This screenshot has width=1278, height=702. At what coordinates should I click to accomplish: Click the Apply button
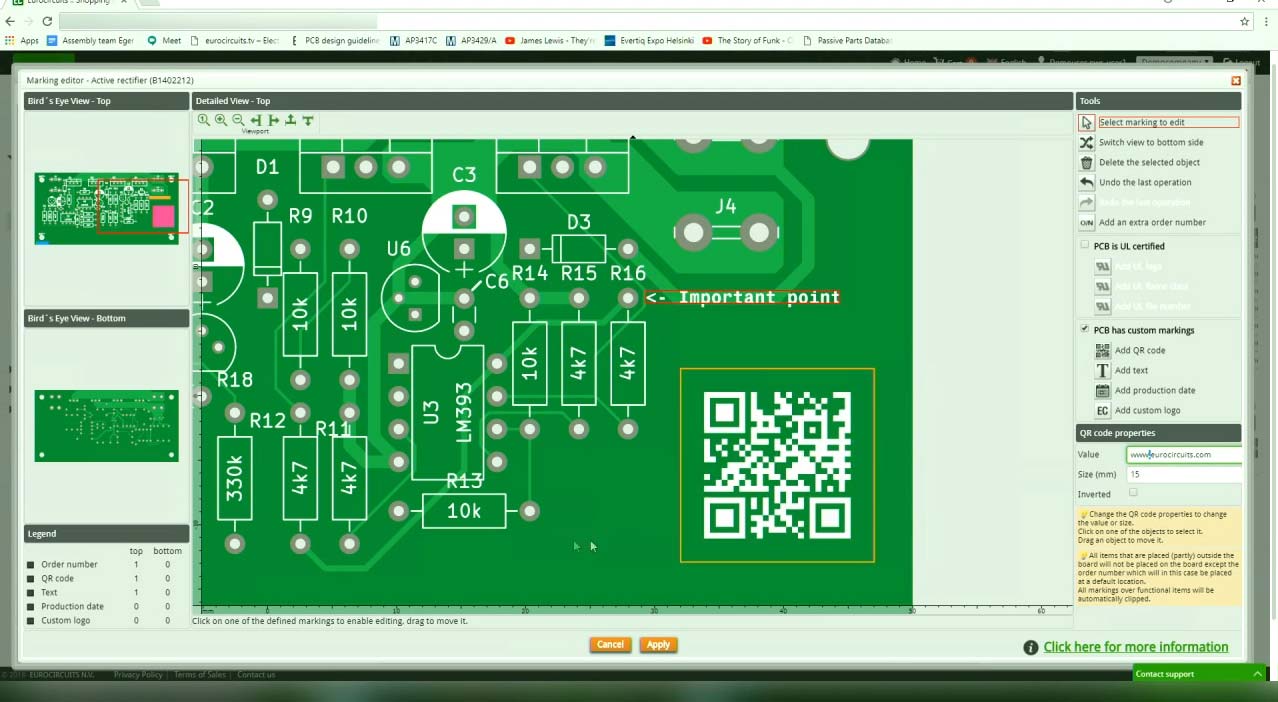pos(658,645)
